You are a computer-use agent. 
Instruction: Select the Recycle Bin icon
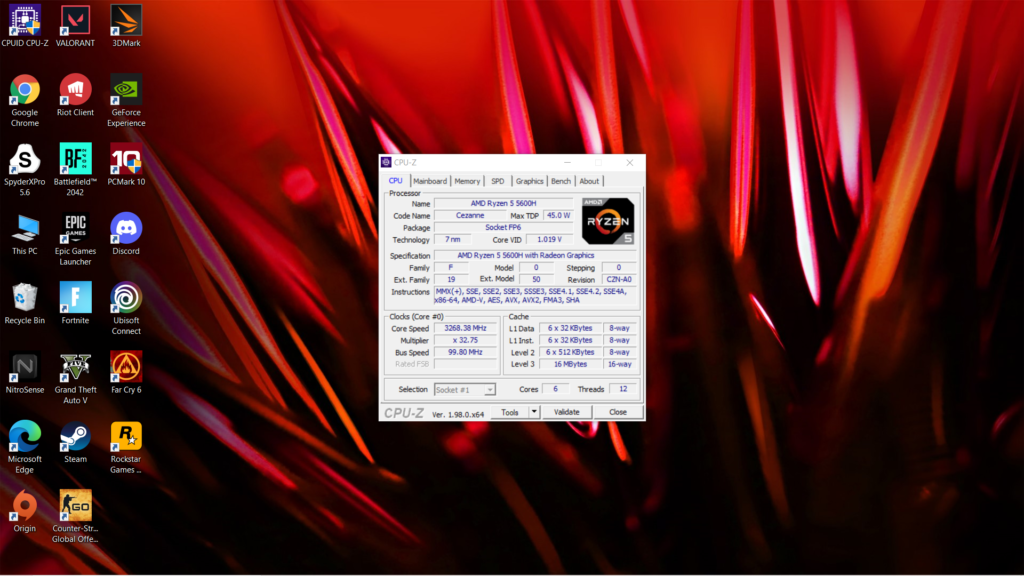pos(25,304)
